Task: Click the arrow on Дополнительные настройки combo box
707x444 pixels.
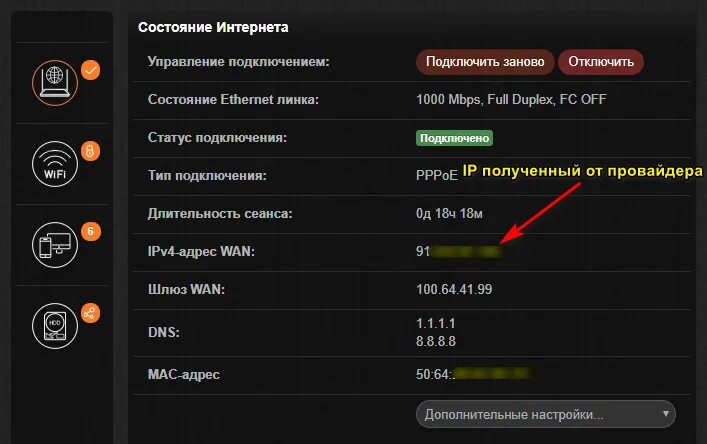Action: coord(666,413)
